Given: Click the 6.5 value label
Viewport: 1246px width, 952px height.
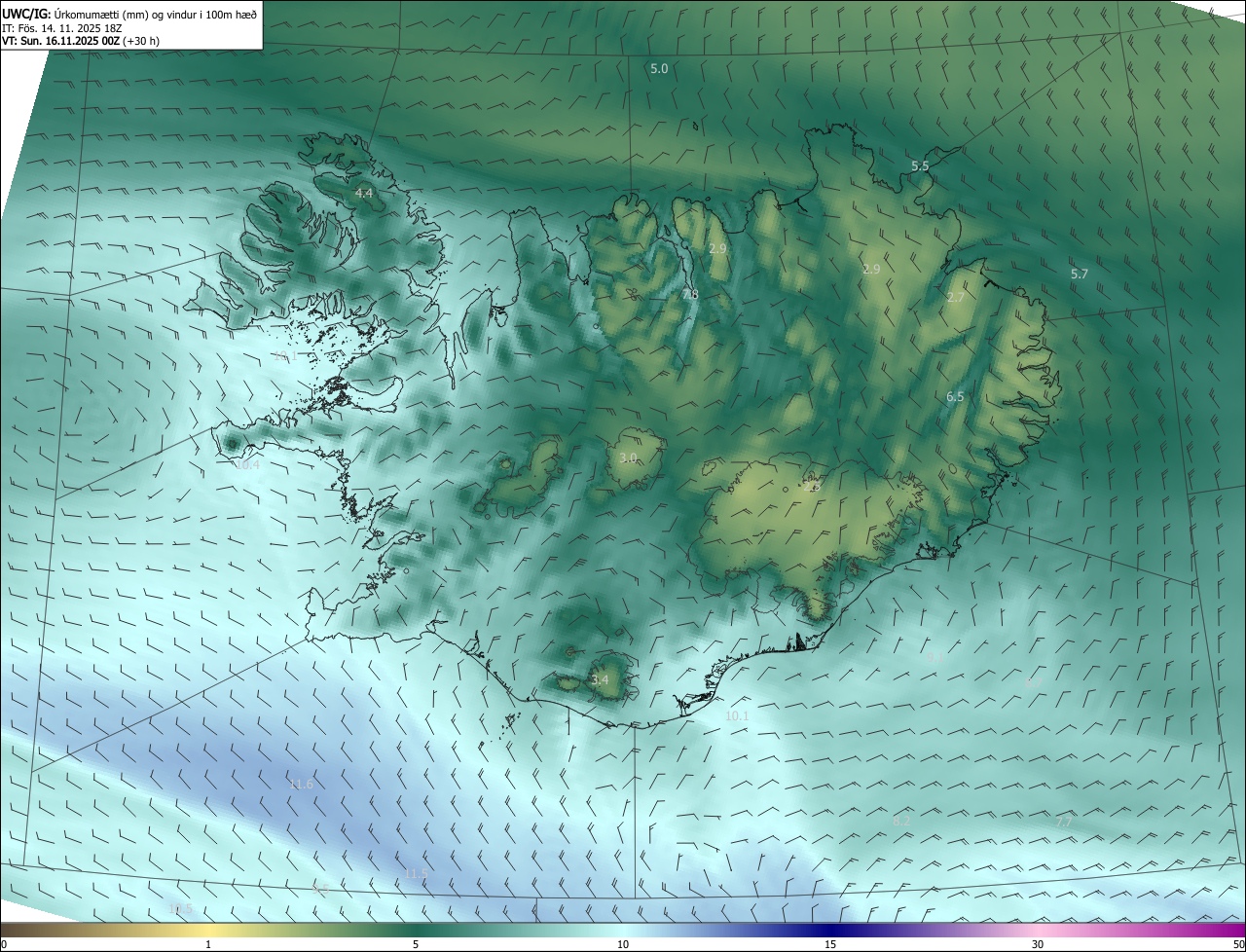Looking at the screenshot, I should 955,397.
